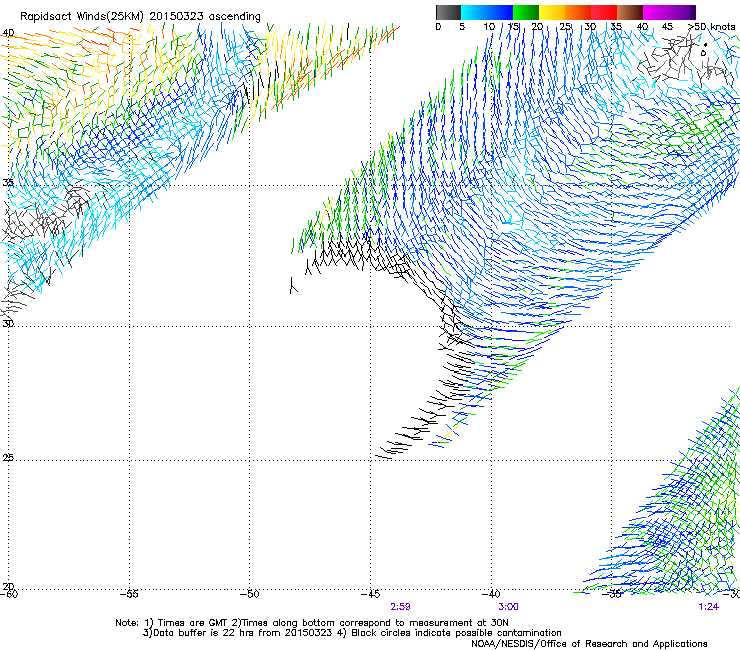Click the 'Rapidsact Winds(25KM) 20150323 ascending' title
The width and height of the screenshot is (740, 650).
pos(140,17)
